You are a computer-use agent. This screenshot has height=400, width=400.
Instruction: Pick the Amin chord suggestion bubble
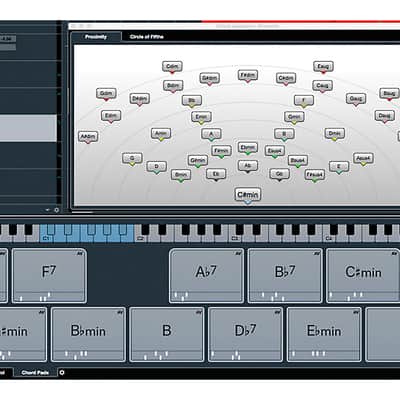click(161, 134)
